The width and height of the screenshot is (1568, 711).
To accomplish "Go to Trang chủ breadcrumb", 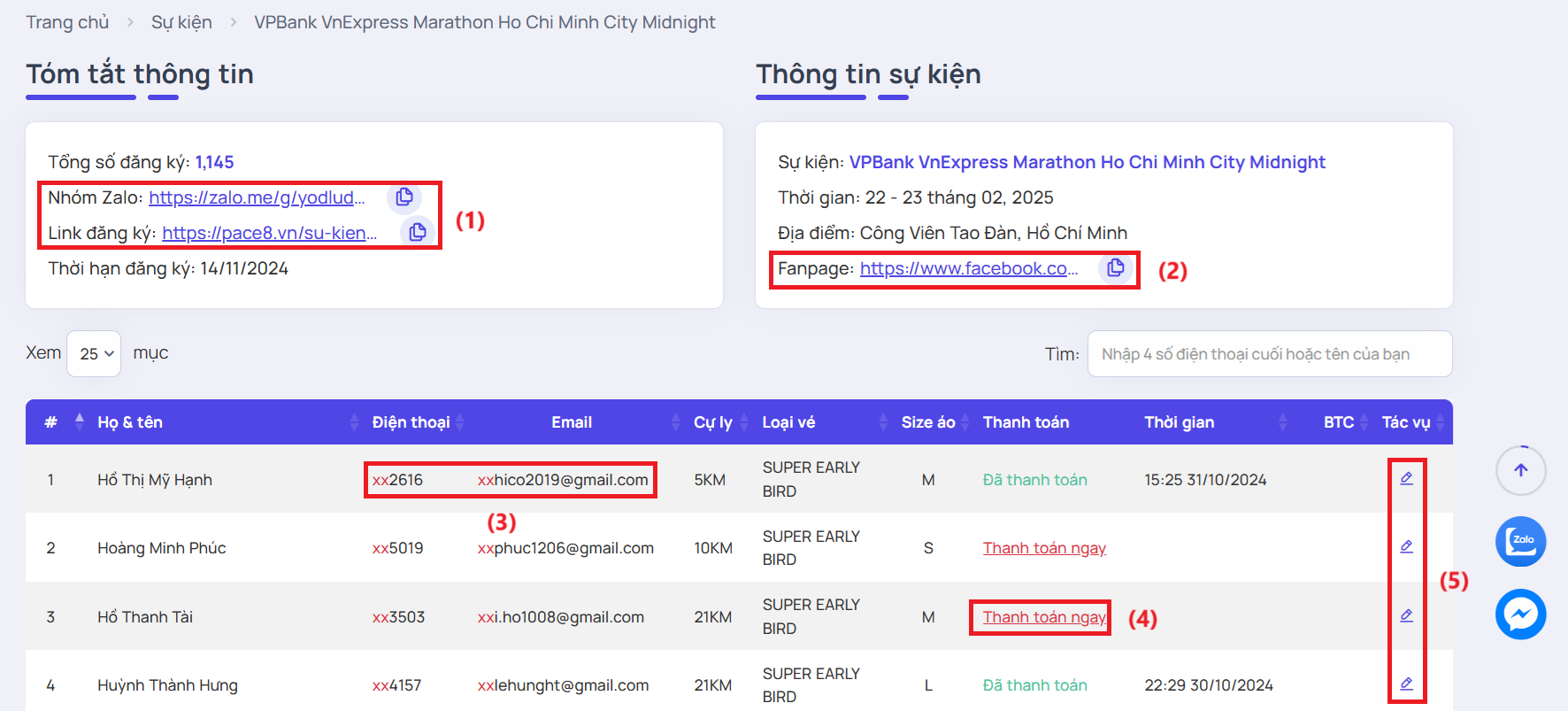I will click(67, 22).
